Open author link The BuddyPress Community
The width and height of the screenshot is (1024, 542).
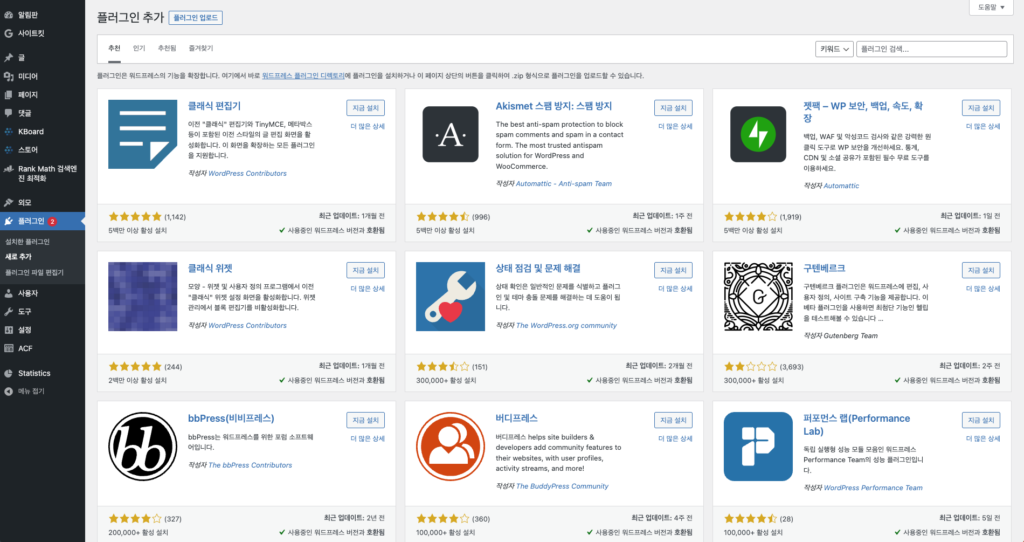[562, 486]
